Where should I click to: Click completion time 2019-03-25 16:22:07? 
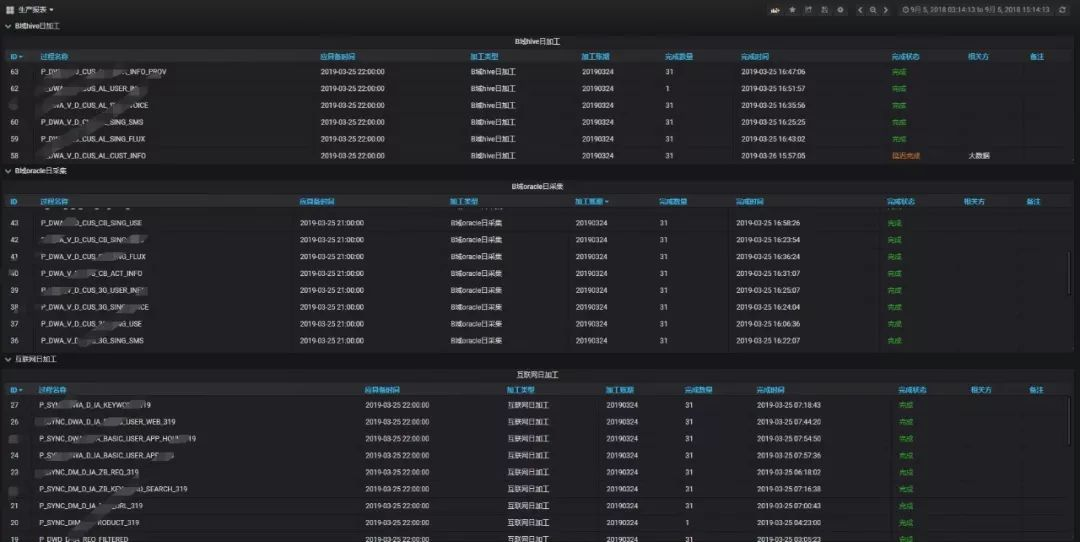coord(768,341)
